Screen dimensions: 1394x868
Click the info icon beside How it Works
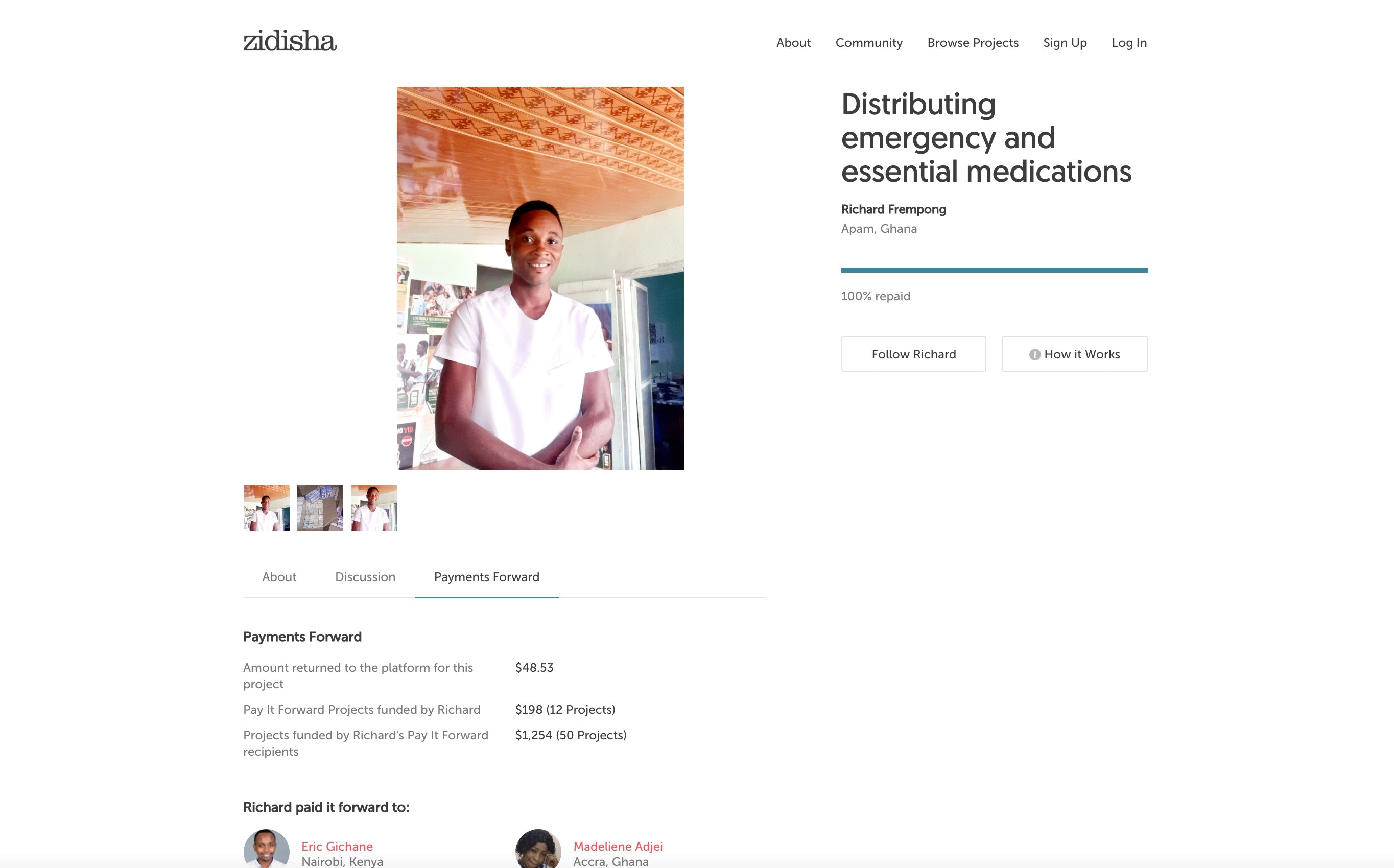coord(1034,355)
